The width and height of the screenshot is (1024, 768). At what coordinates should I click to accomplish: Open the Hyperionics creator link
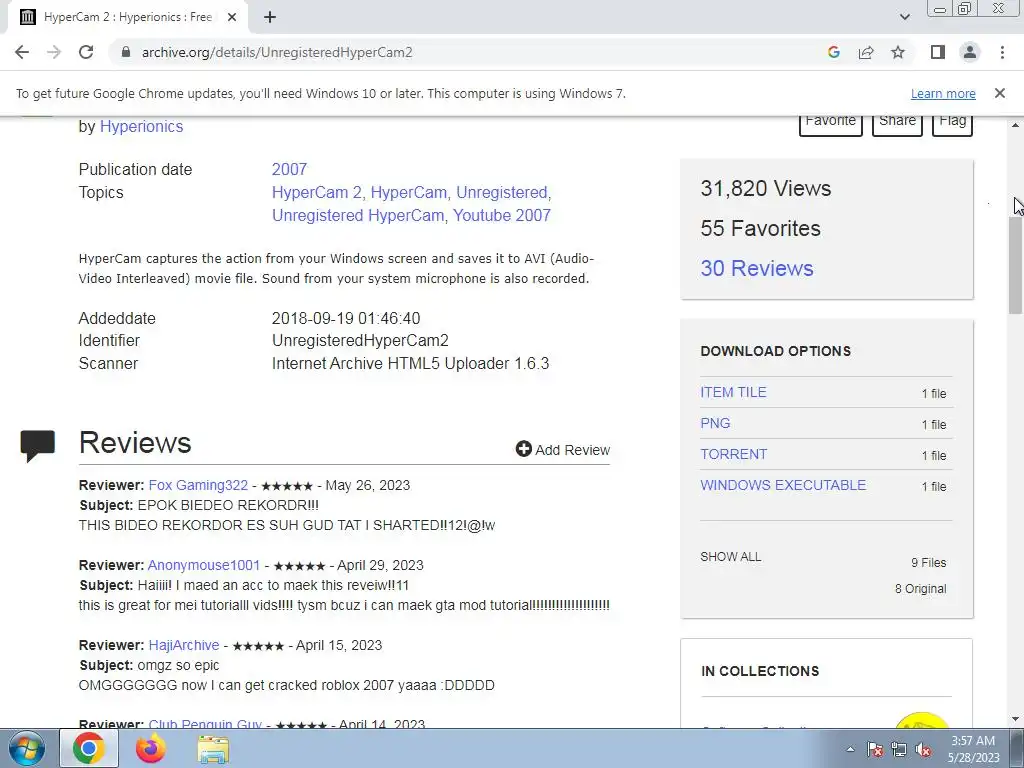tap(141, 127)
